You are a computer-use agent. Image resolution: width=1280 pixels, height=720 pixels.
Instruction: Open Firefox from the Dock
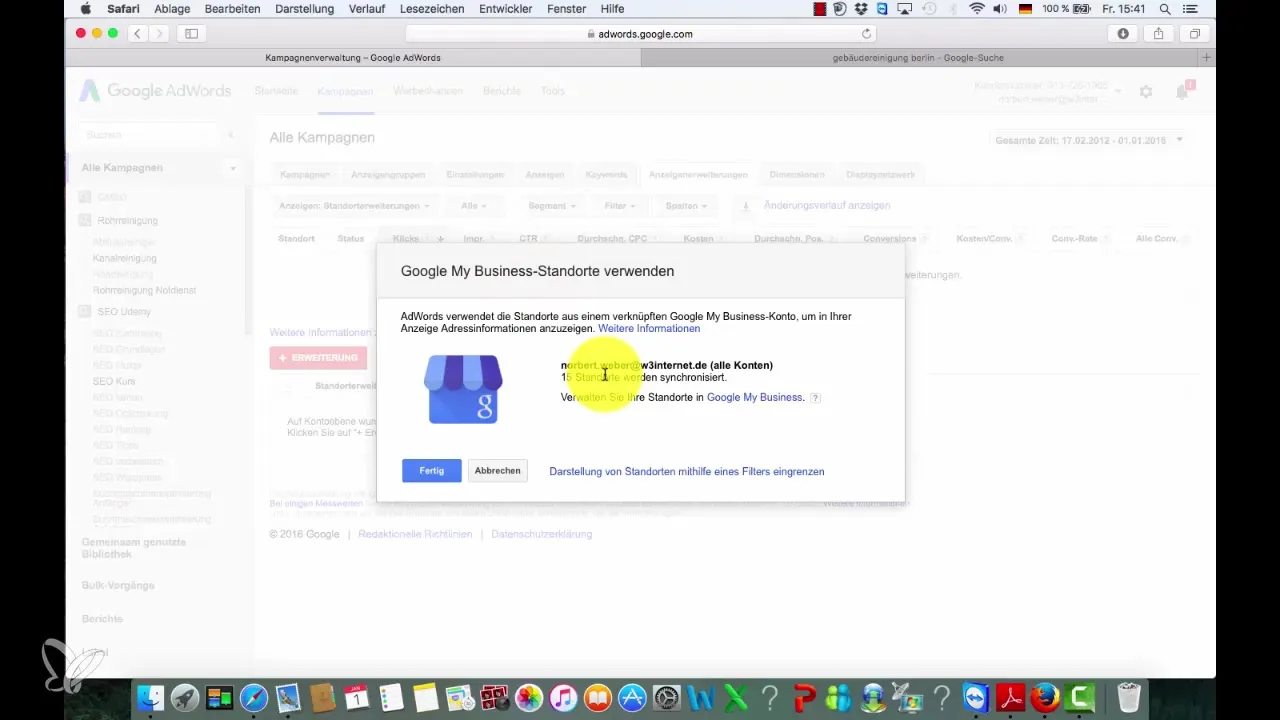tap(1045, 696)
